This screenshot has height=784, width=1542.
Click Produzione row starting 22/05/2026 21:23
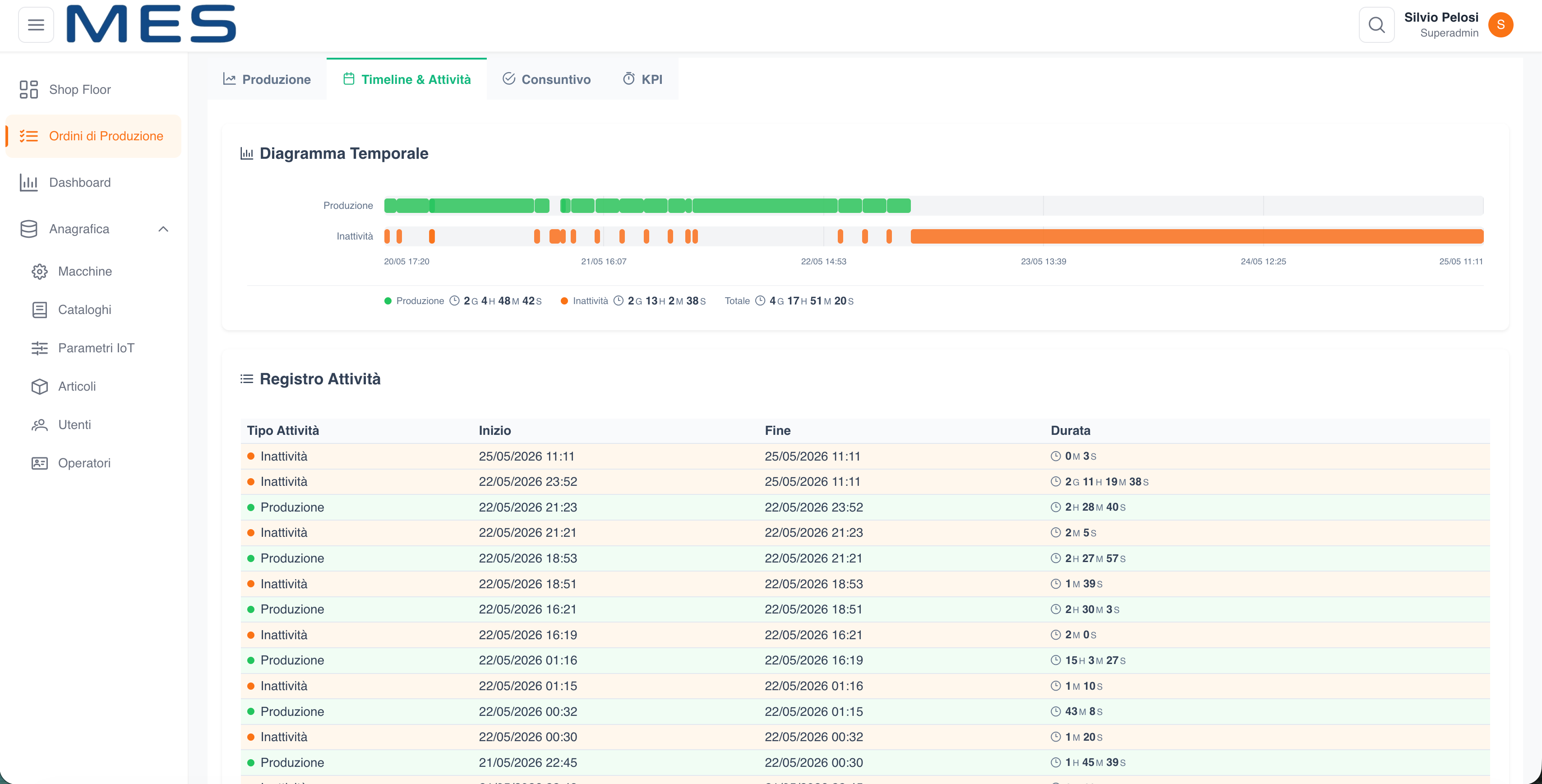point(865,507)
